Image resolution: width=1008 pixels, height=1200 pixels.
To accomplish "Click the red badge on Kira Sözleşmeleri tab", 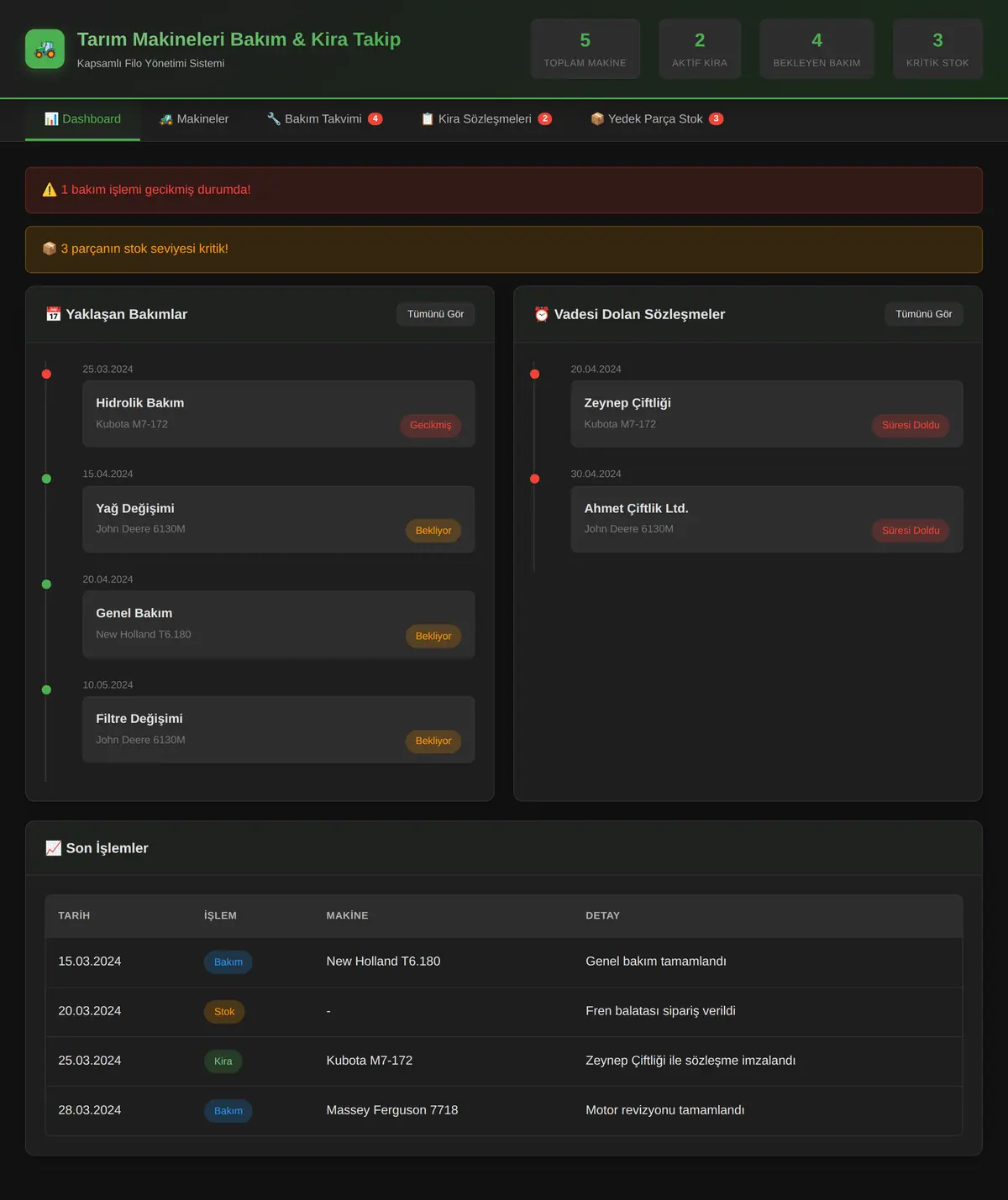I will (x=545, y=119).
